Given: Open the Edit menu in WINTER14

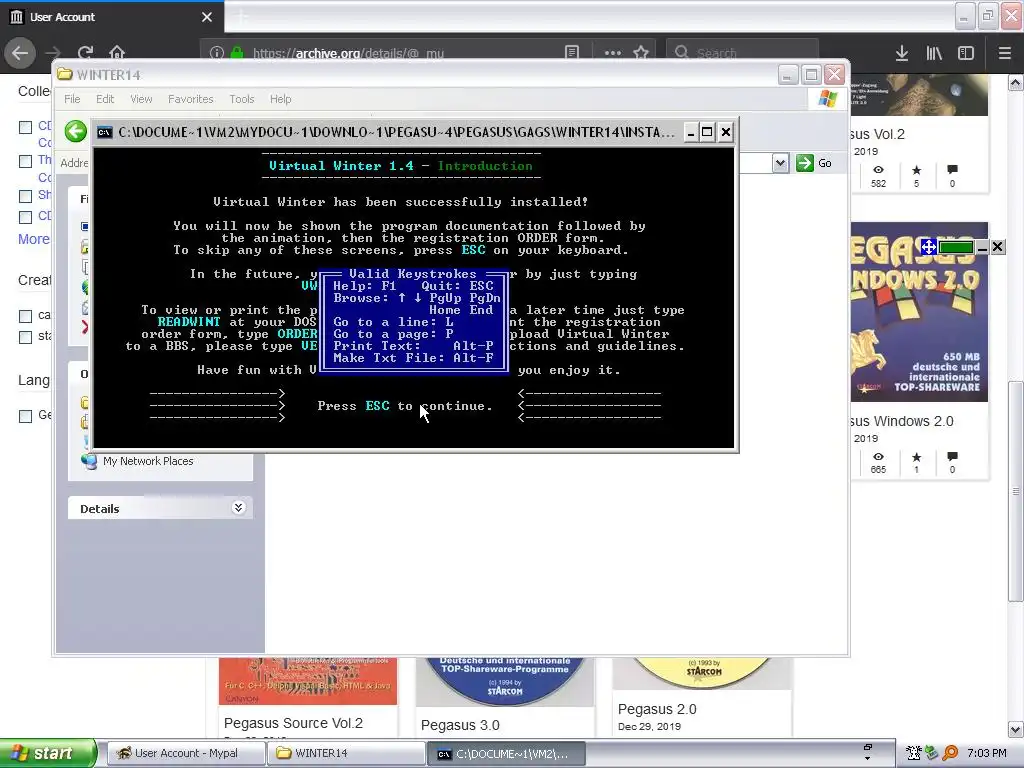Looking at the screenshot, I should pyautogui.click(x=104, y=99).
